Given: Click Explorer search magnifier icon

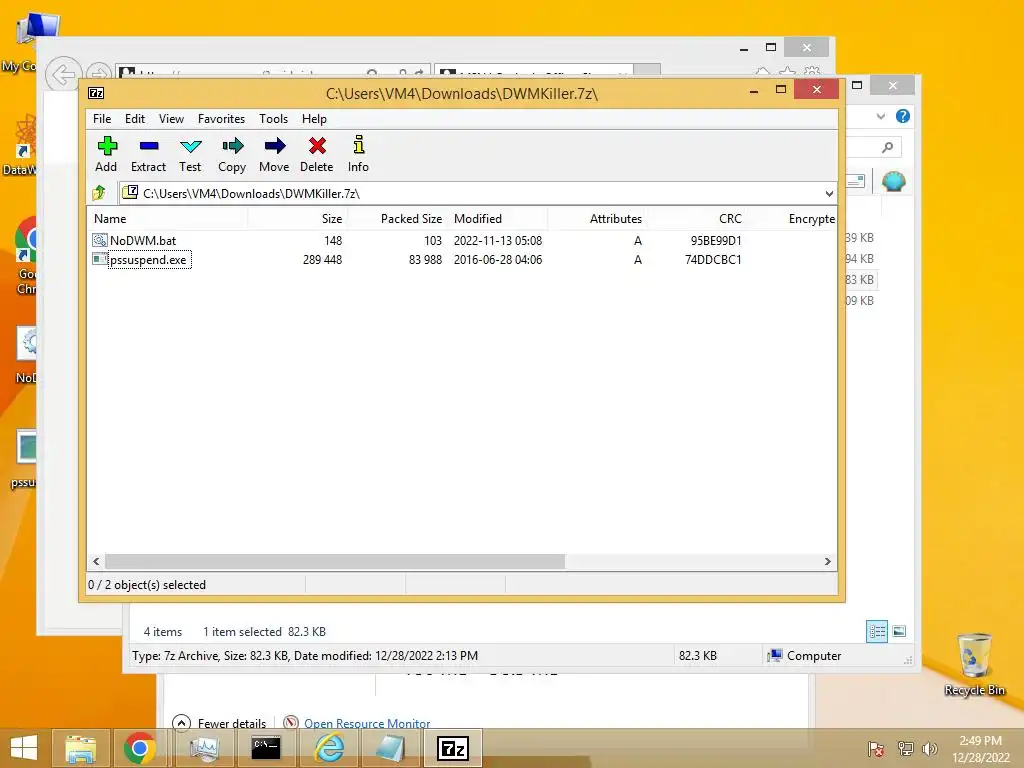Looking at the screenshot, I should click(887, 147).
